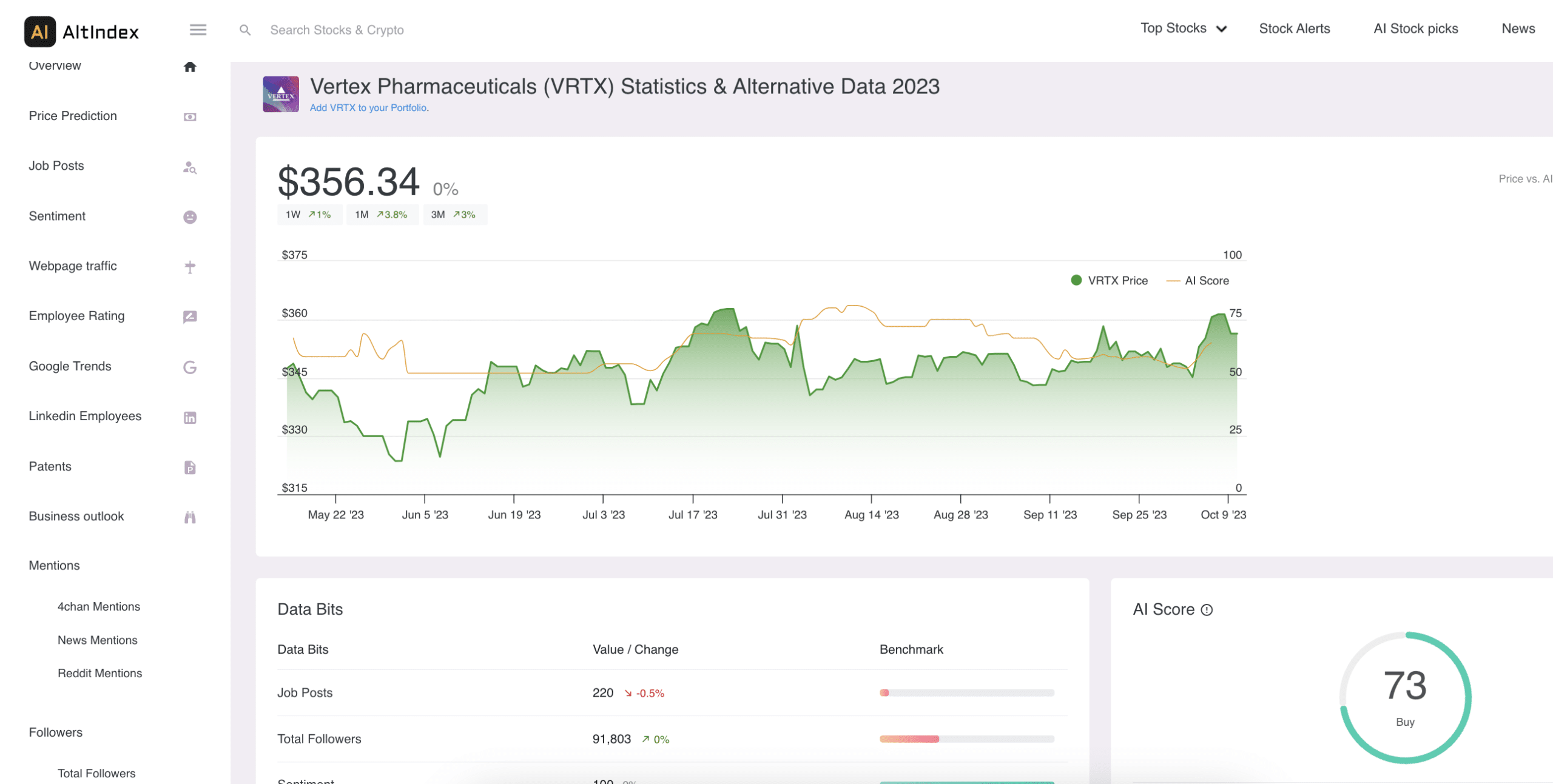
Task: Toggle the VRTX Price legend marker
Action: [x=1076, y=280]
